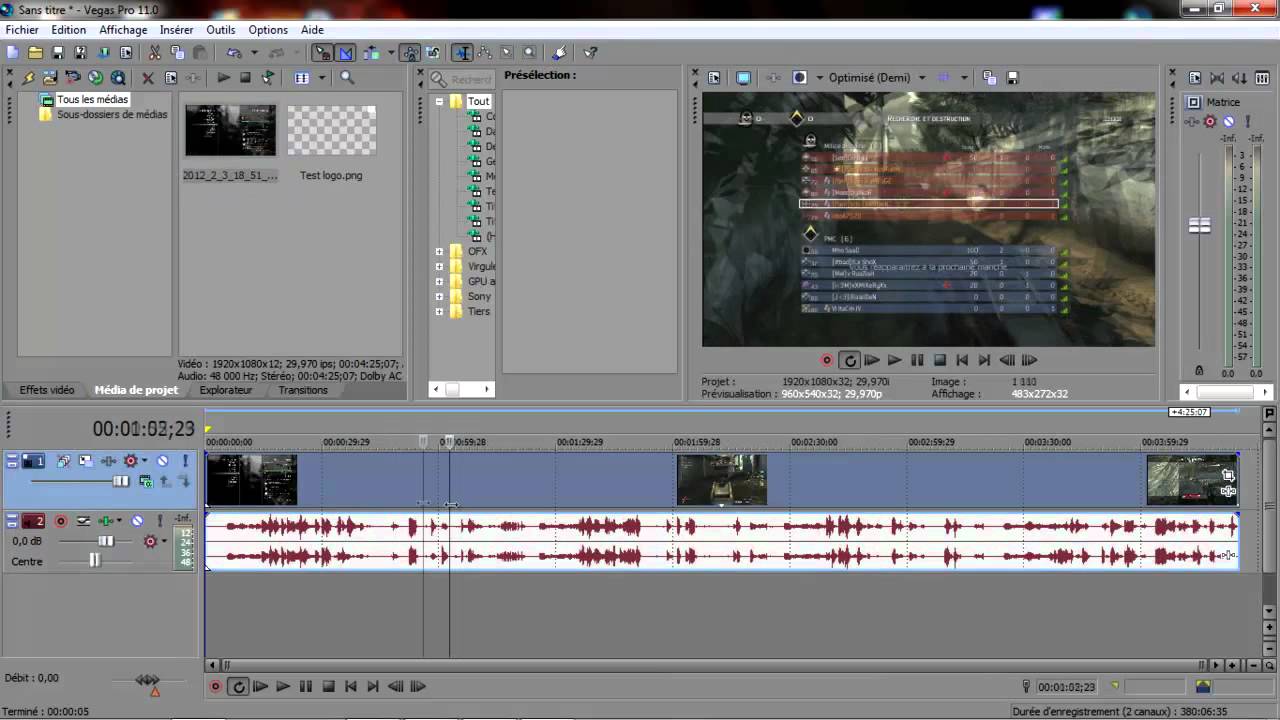Switch to the Transitions tab
The height and width of the screenshot is (720, 1280).
point(303,390)
